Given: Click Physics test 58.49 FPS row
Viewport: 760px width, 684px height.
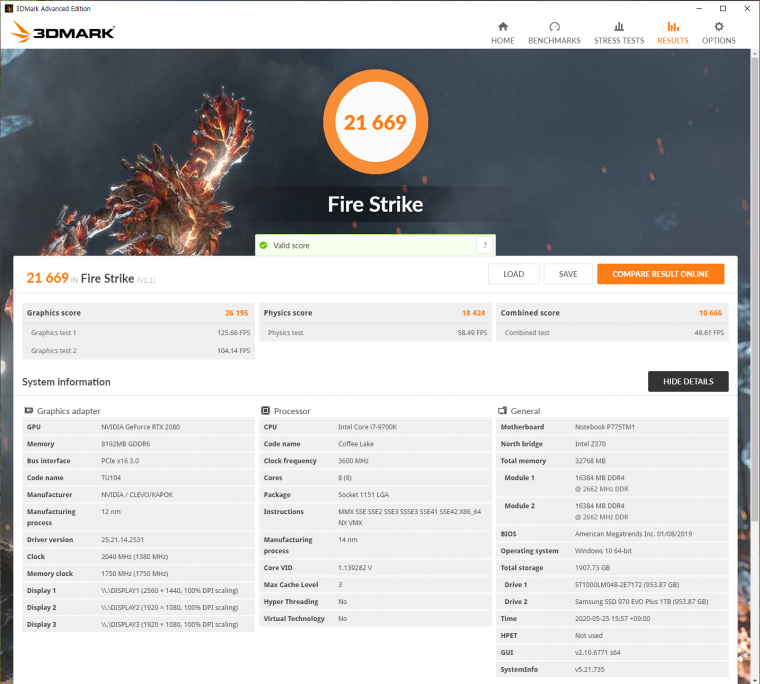Looking at the screenshot, I should tap(375, 333).
